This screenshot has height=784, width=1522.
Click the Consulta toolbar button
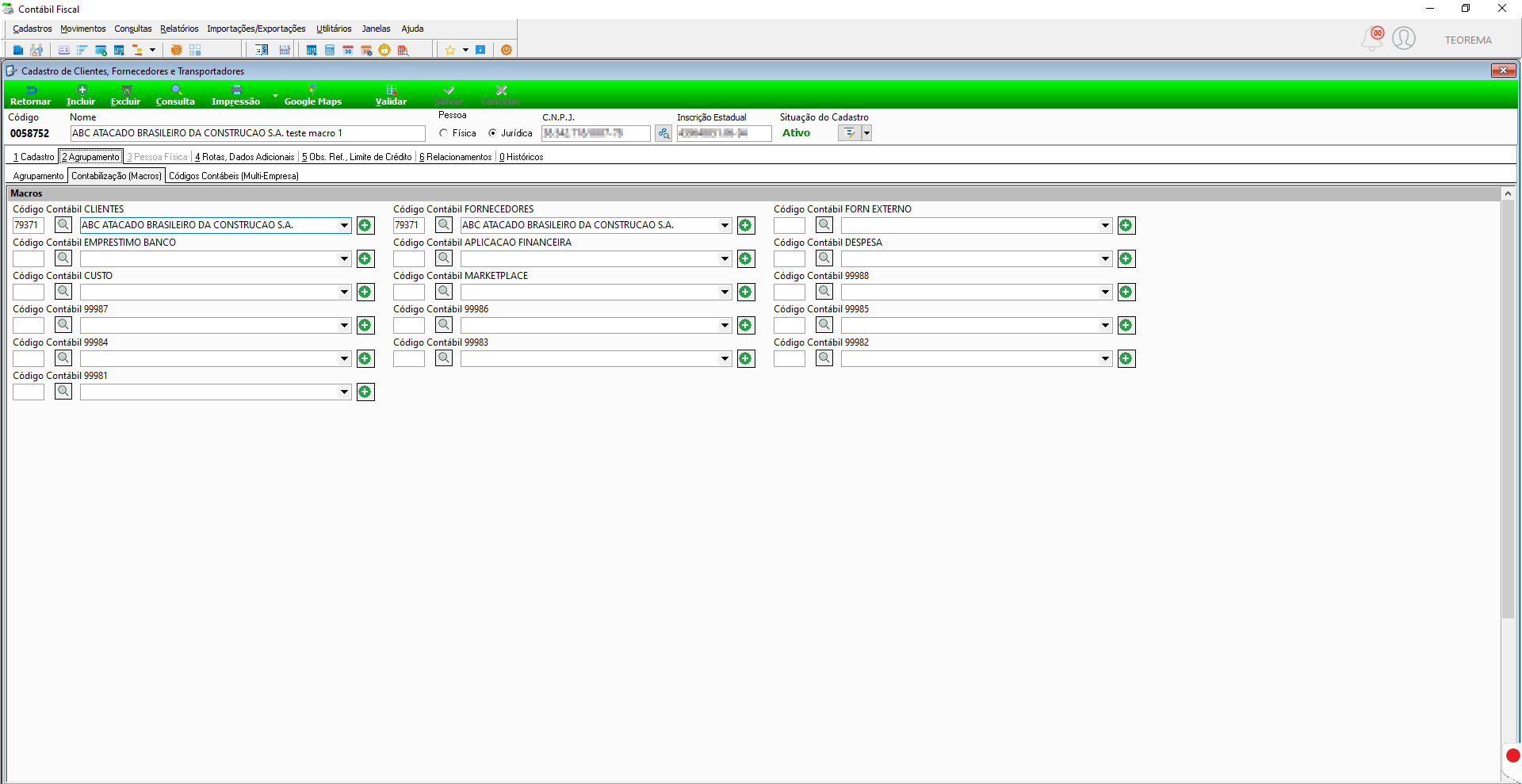175,95
